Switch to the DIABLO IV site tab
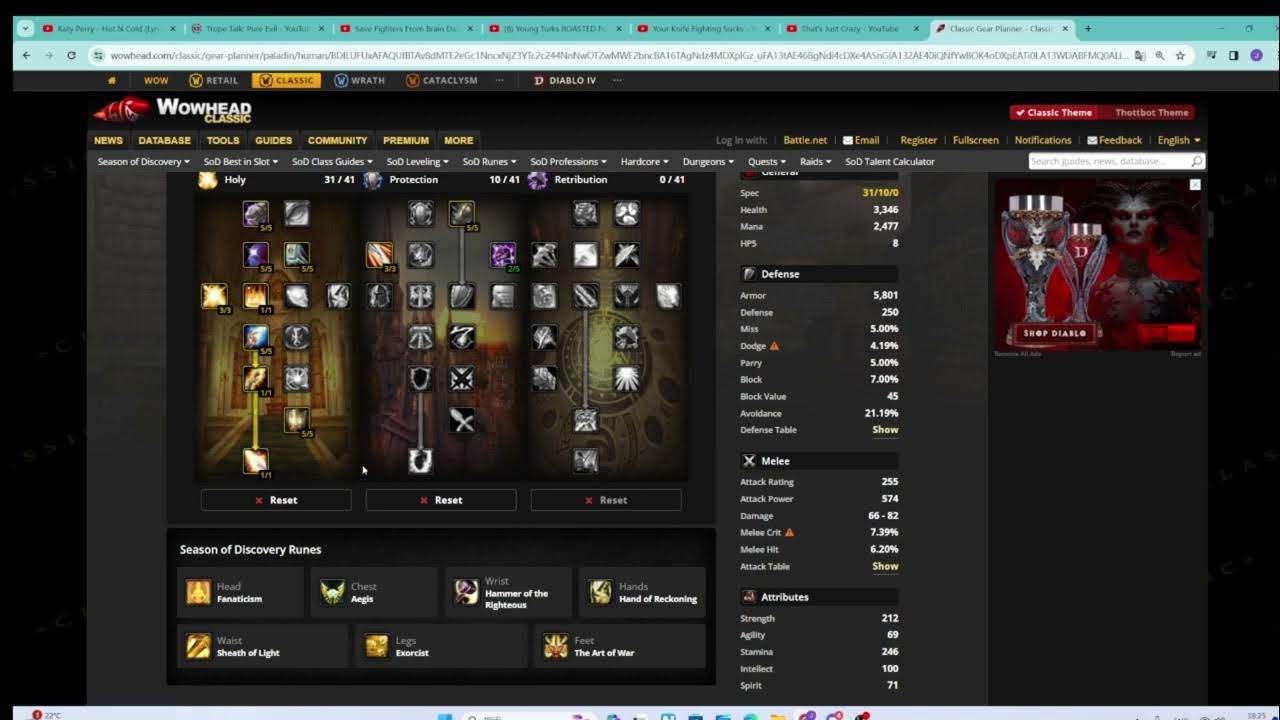This screenshot has height=720, width=1280. (x=564, y=80)
